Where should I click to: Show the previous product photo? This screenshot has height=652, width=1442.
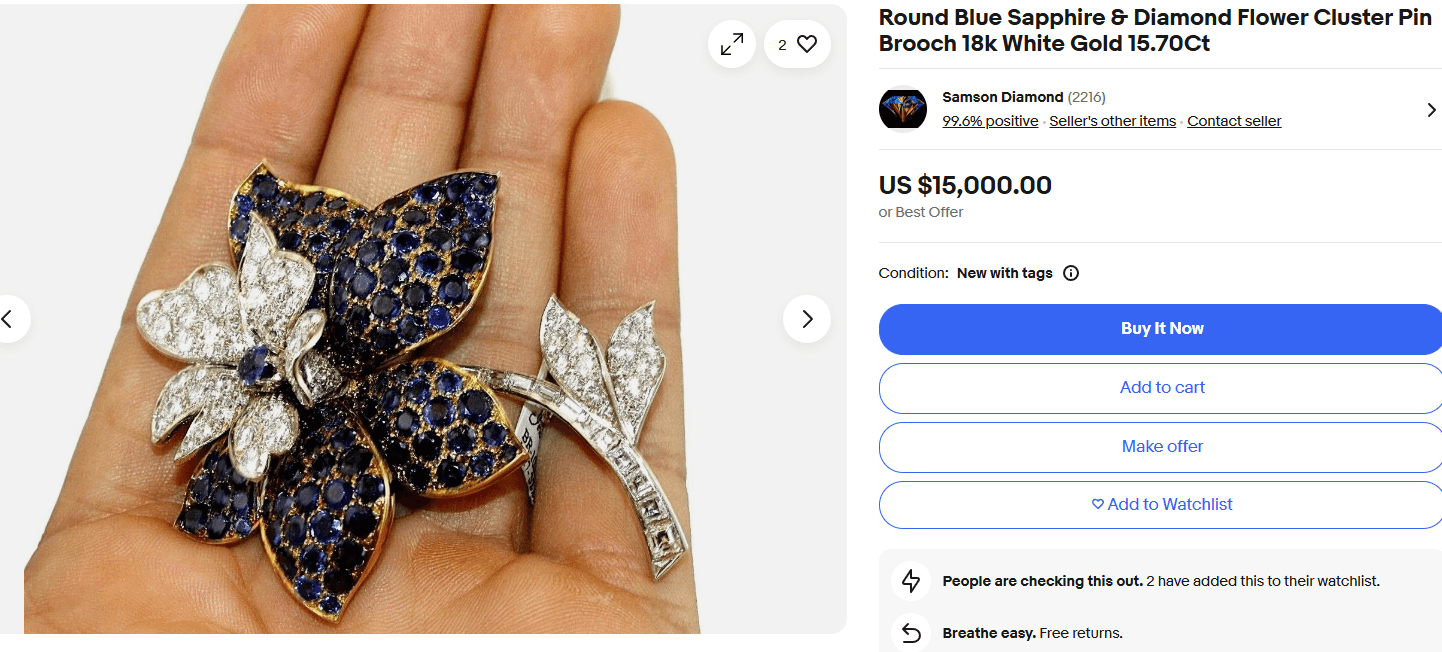(7, 318)
